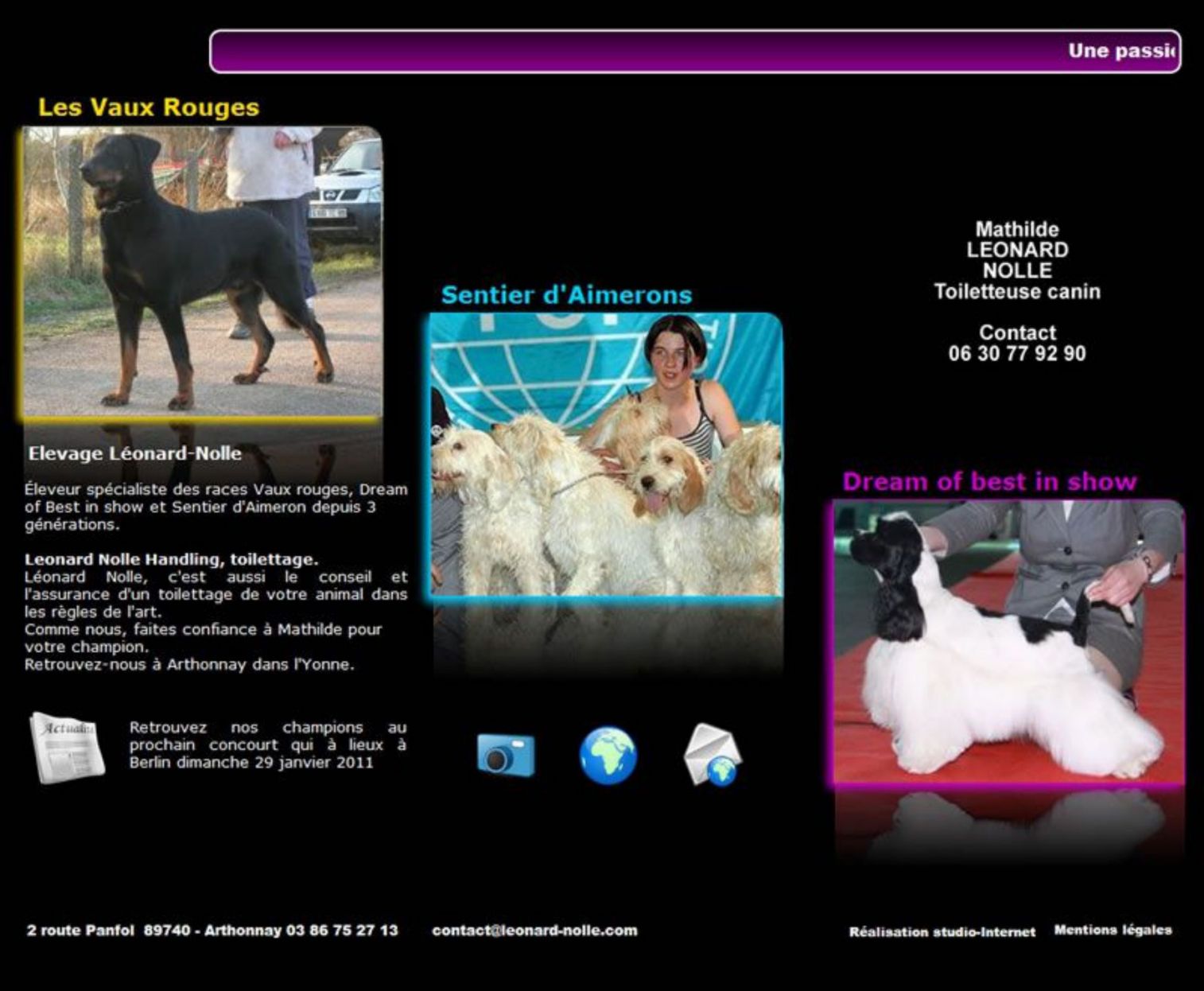Open the Earth globe icon
This screenshot has height=991, width=1204.
608,756
